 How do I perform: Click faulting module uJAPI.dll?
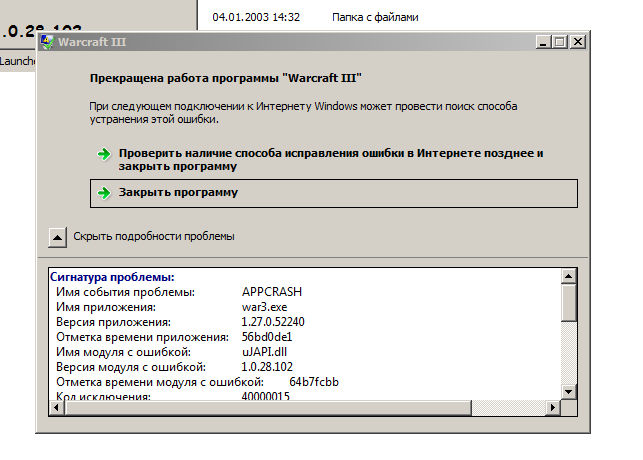click(x=264, y=352)
